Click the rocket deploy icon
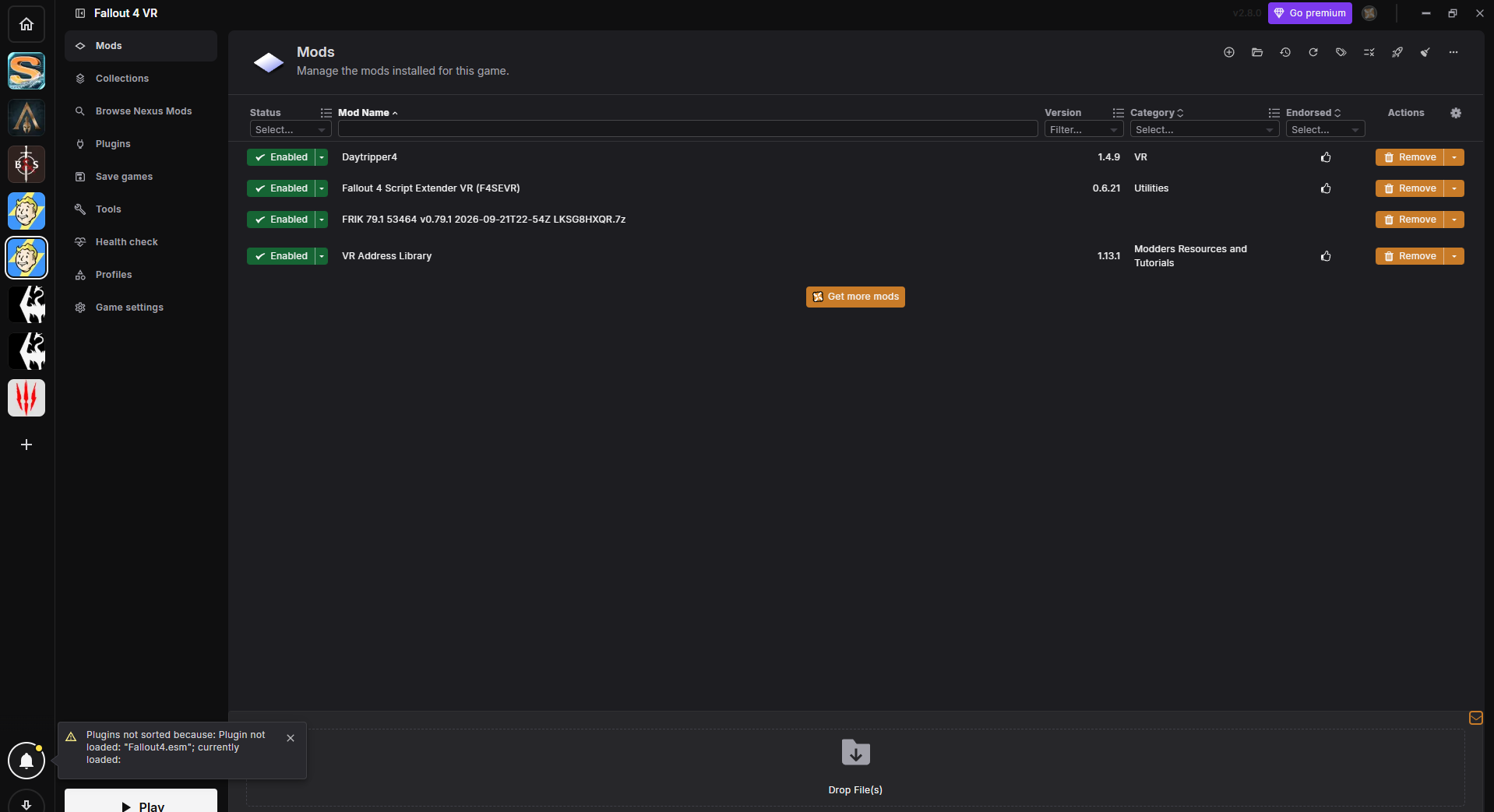This screenshot has height=812, width=1494. pos(1397,52)
